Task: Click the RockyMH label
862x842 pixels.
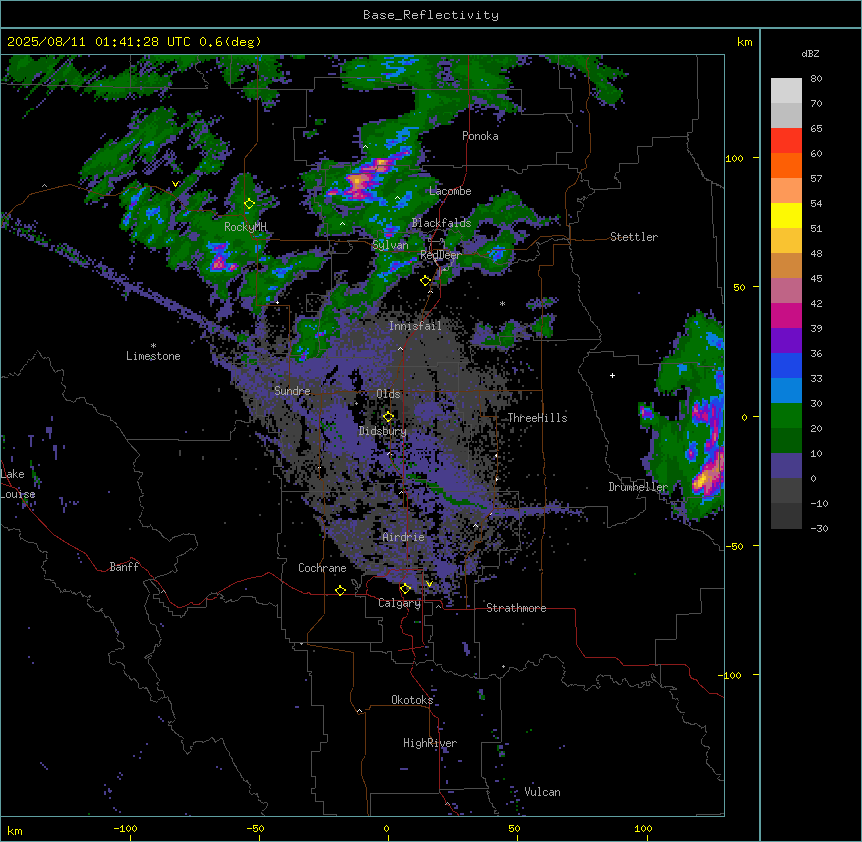Action: 245,227
